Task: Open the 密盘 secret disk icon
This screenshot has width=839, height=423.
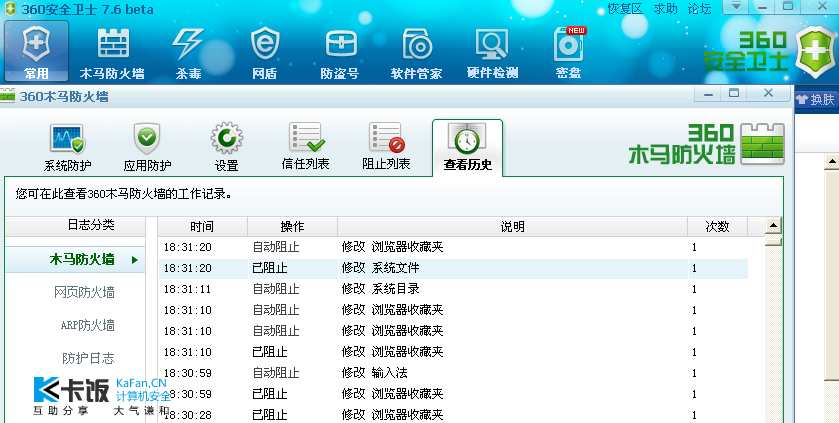Action: pos(569,53)
